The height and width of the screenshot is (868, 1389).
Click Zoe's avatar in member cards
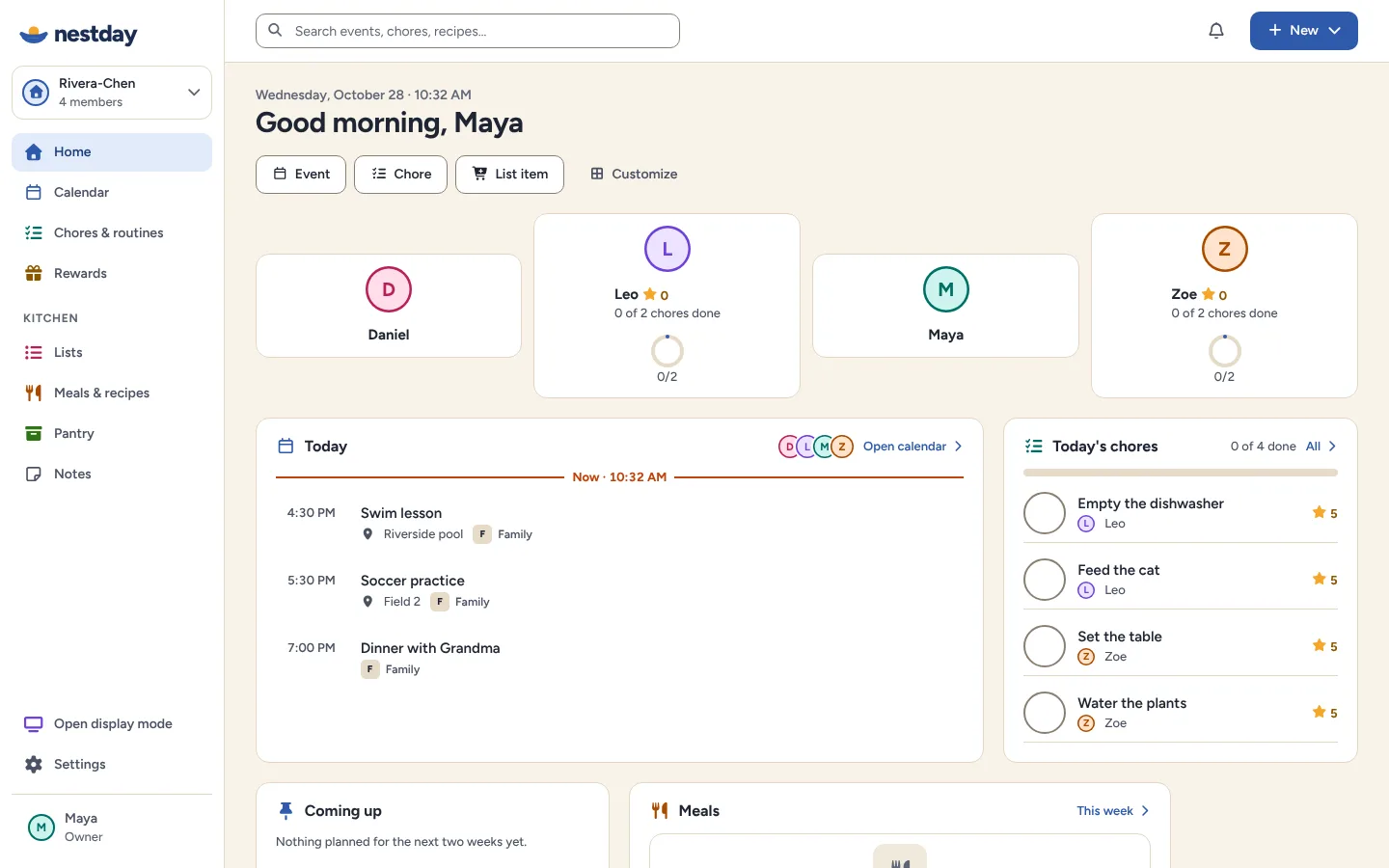1225,249
